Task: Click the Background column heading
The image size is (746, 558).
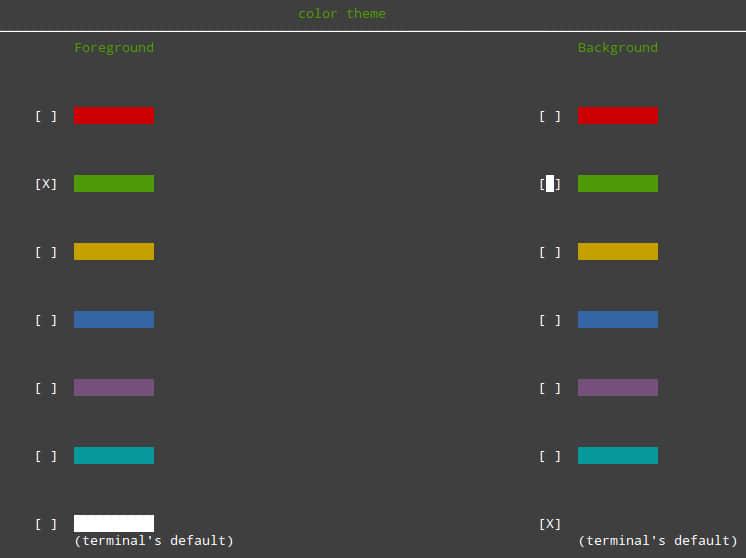Action: pos(618,47)
